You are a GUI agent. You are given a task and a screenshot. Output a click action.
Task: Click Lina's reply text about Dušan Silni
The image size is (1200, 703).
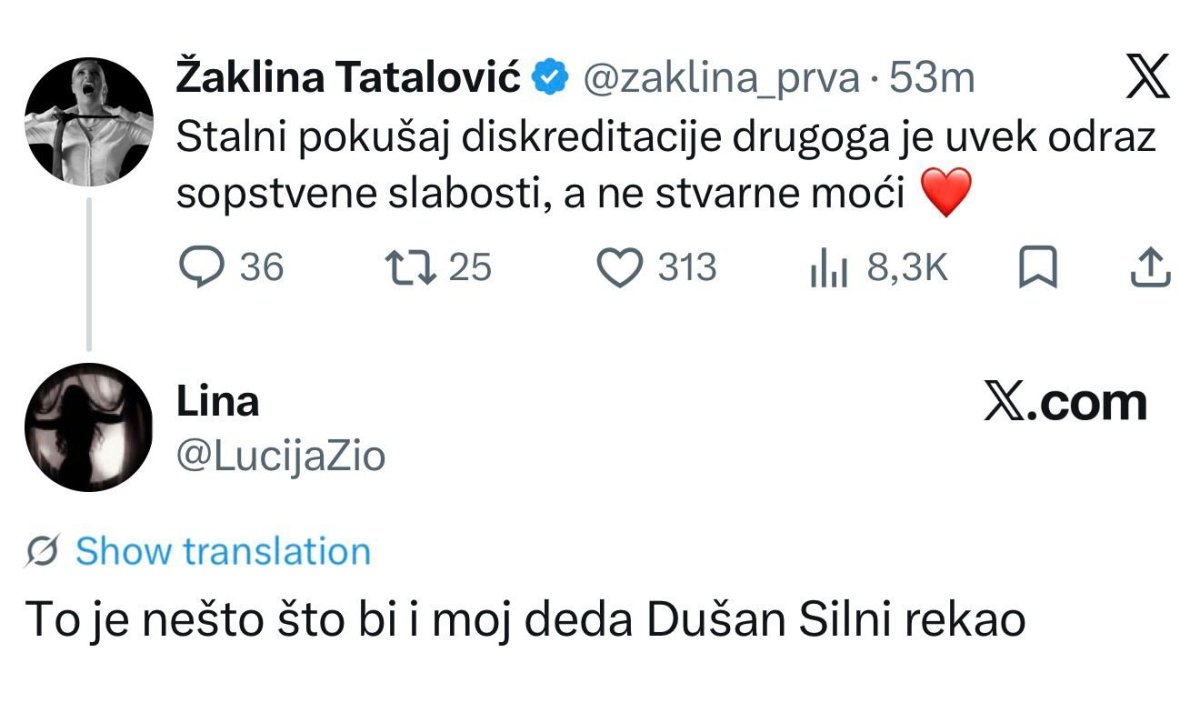(x=525, y=621)
